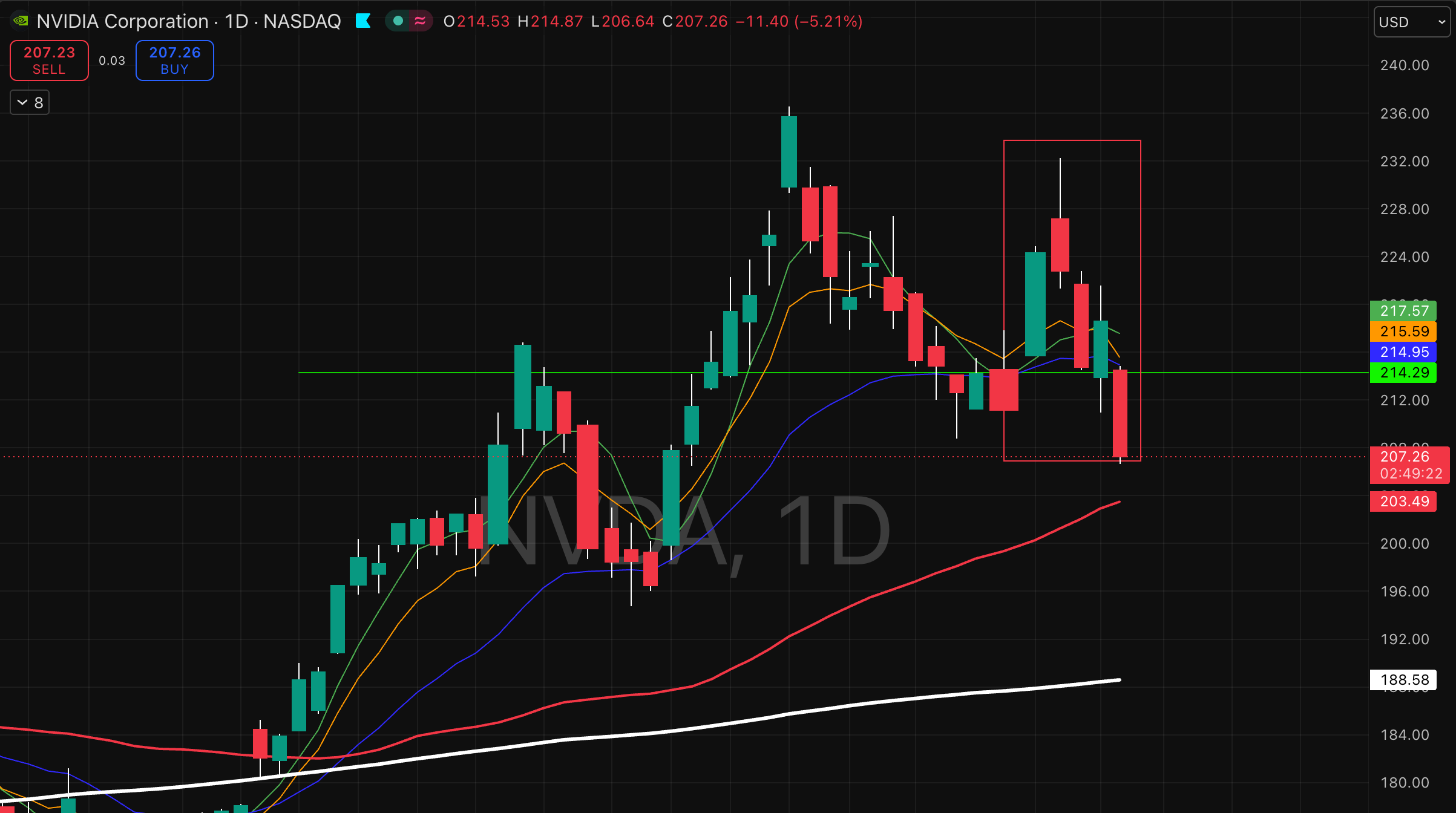Click the green 217.57 price label
The height and width of the screenshot is (813, 1456).
click(1403, 311)
